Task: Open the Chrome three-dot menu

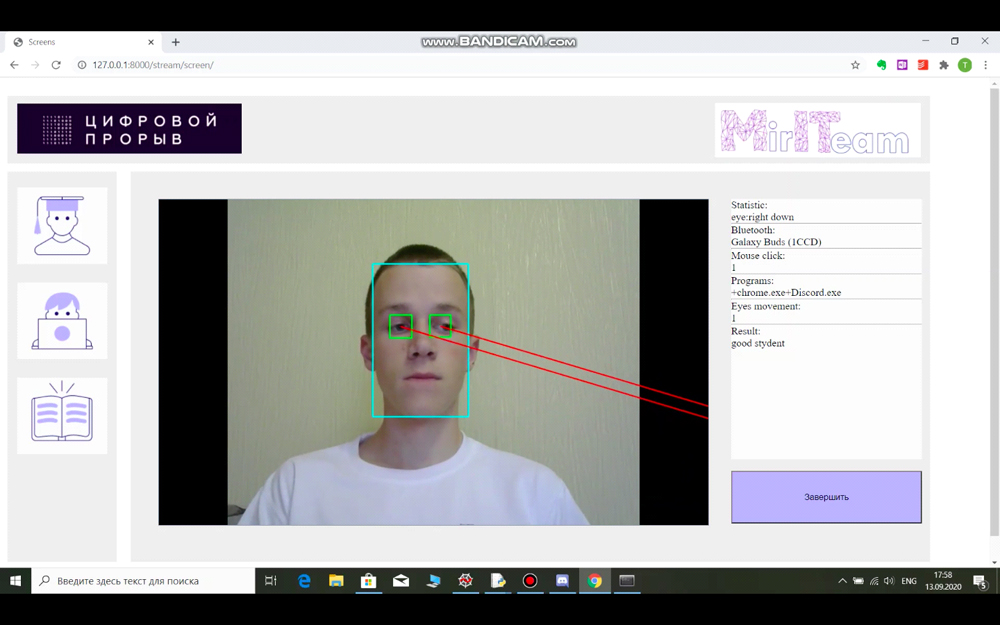Action: pos(986,65)
